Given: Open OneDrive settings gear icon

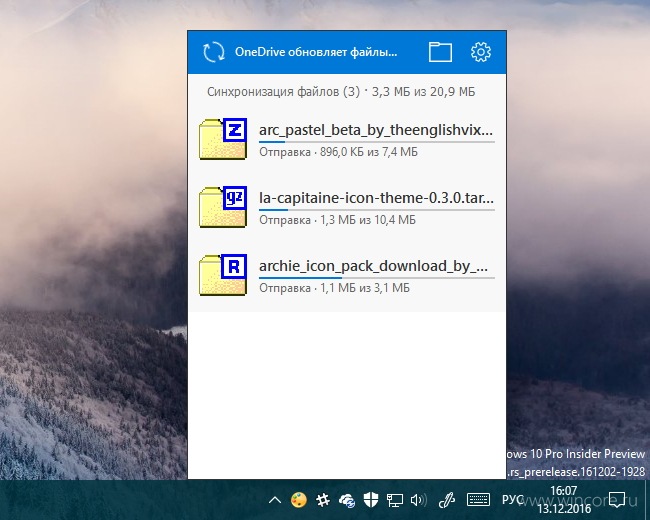Looking at the screenshot, I should pos(481,52).
